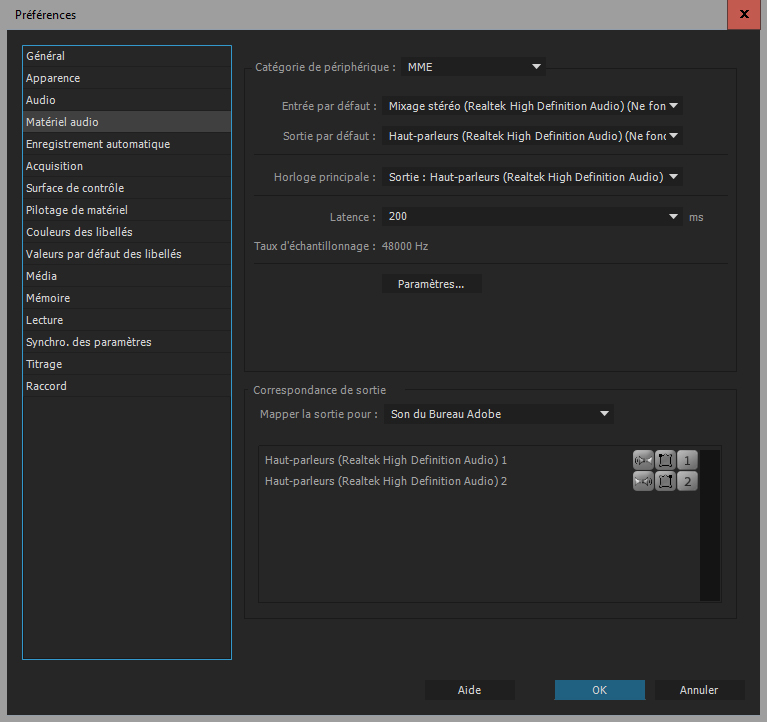Switch to Enregistrement automatique preferences
The image size is (767, 722).
tap(98, 144)
